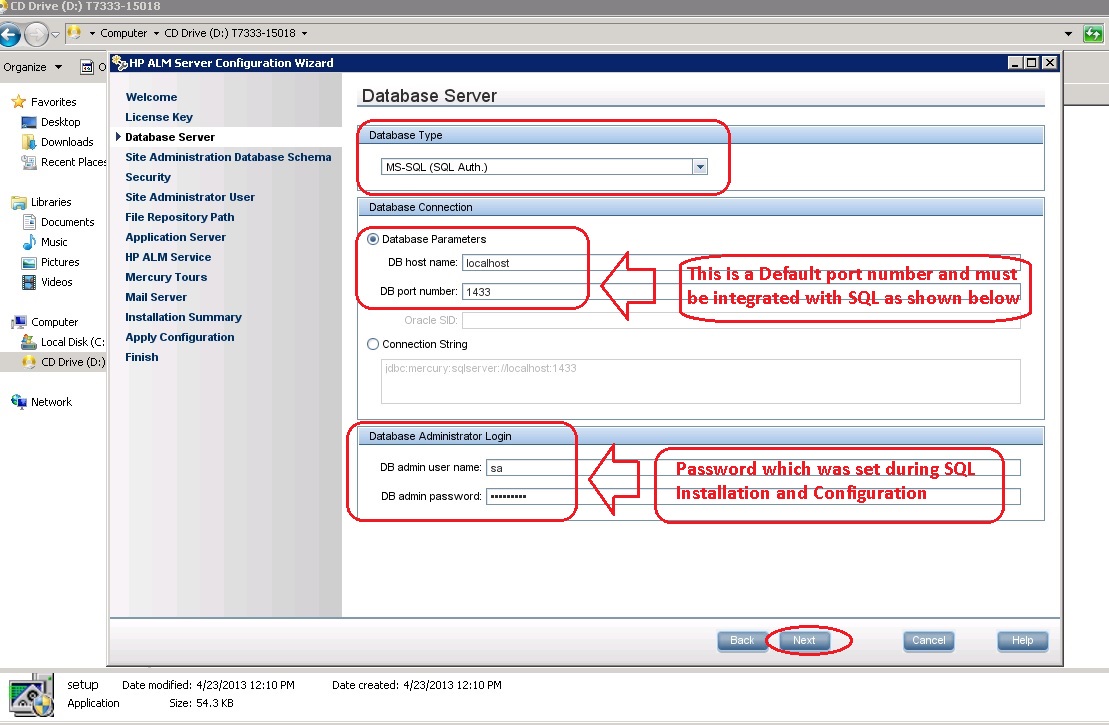Open the Apply Configuration step

click(180, 337)
